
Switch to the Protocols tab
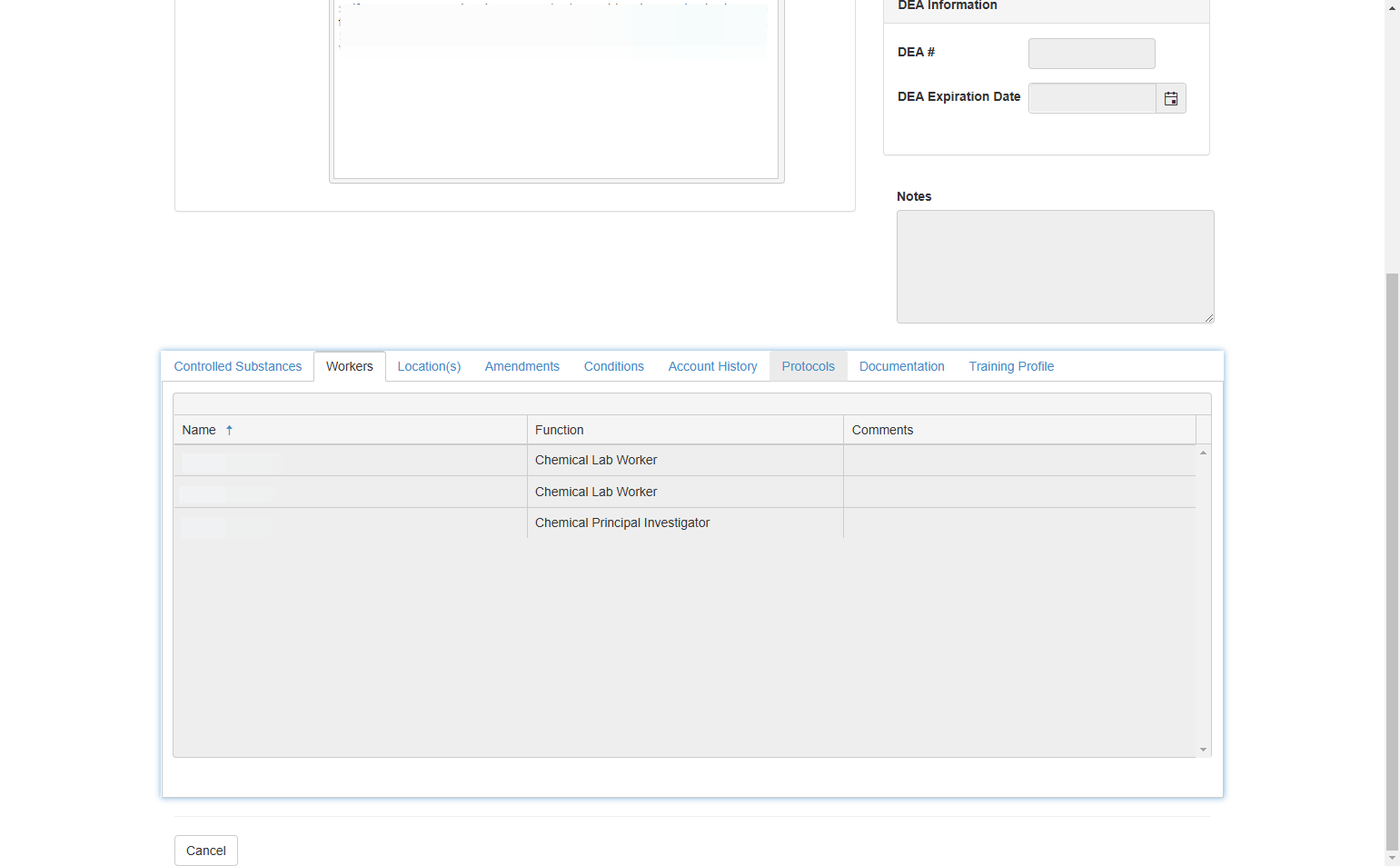click(x=809, y=366)
